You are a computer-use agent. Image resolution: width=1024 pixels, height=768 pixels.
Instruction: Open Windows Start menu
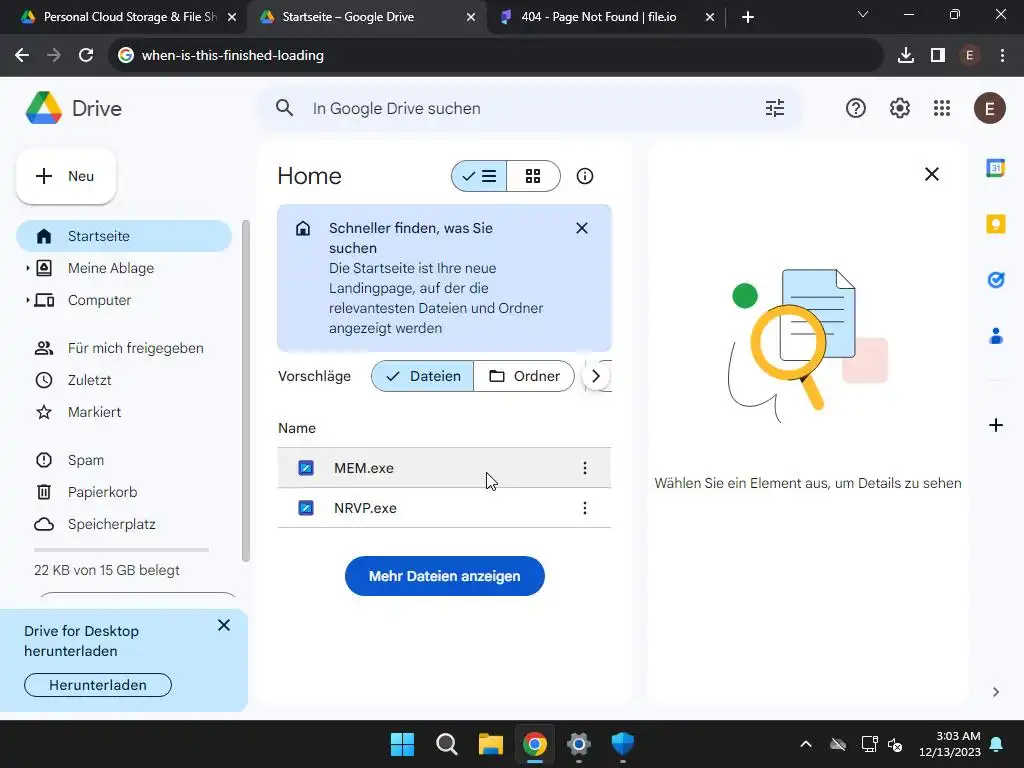(402, 744)
